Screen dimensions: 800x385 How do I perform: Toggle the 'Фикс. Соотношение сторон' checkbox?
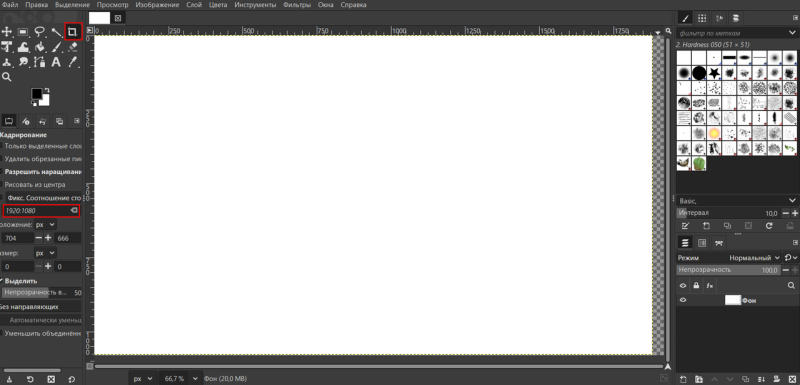click(x=2, y=197)
